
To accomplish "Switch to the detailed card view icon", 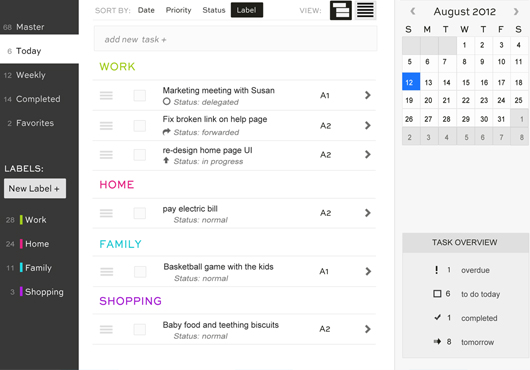I will click(341, 10).
